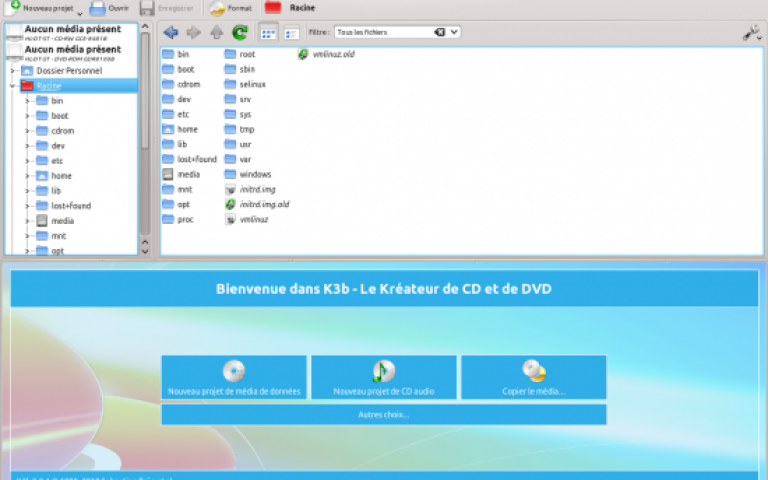Click Copier le média button

point(533,377)
